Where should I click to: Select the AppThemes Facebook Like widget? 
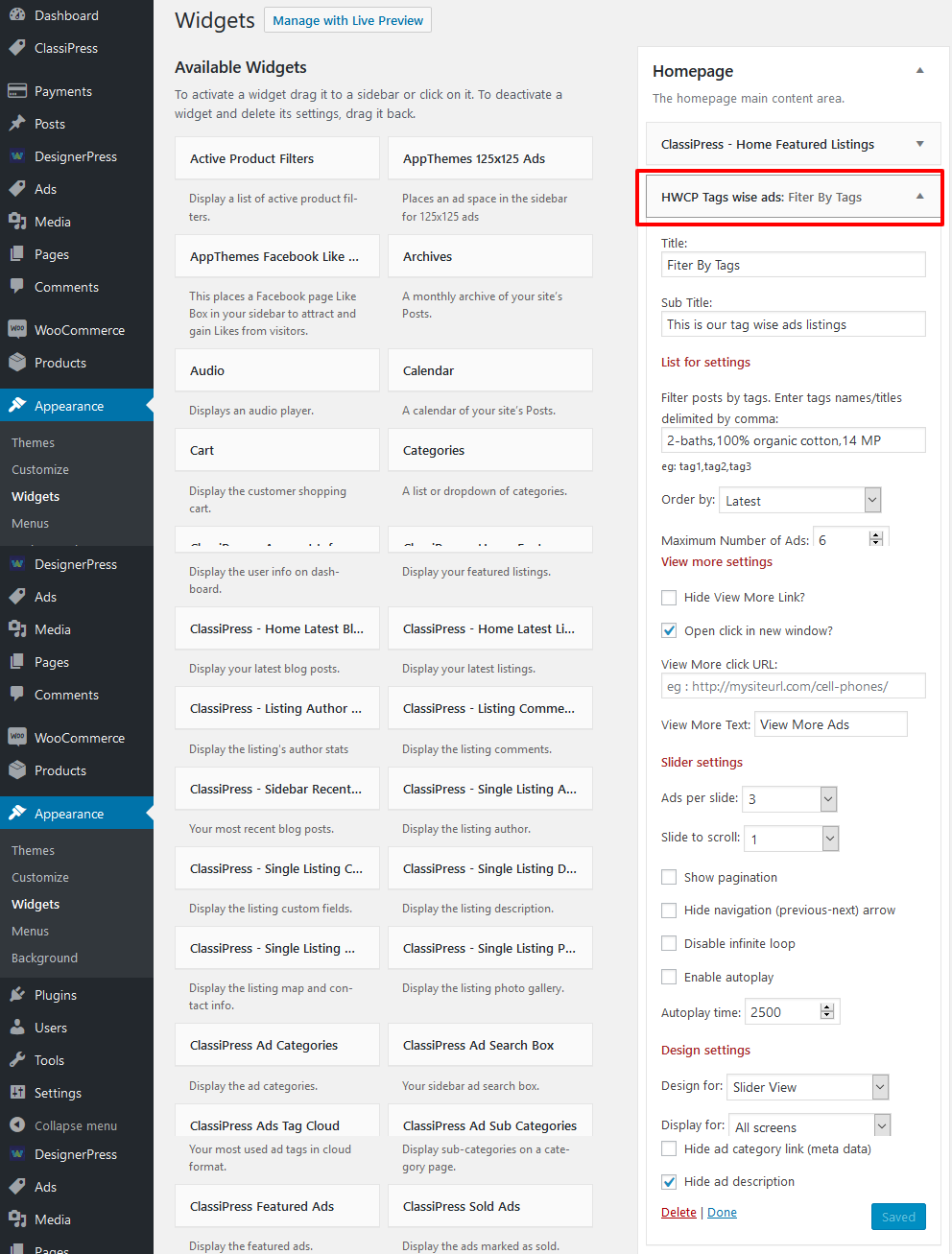click(x=277, y=256)
